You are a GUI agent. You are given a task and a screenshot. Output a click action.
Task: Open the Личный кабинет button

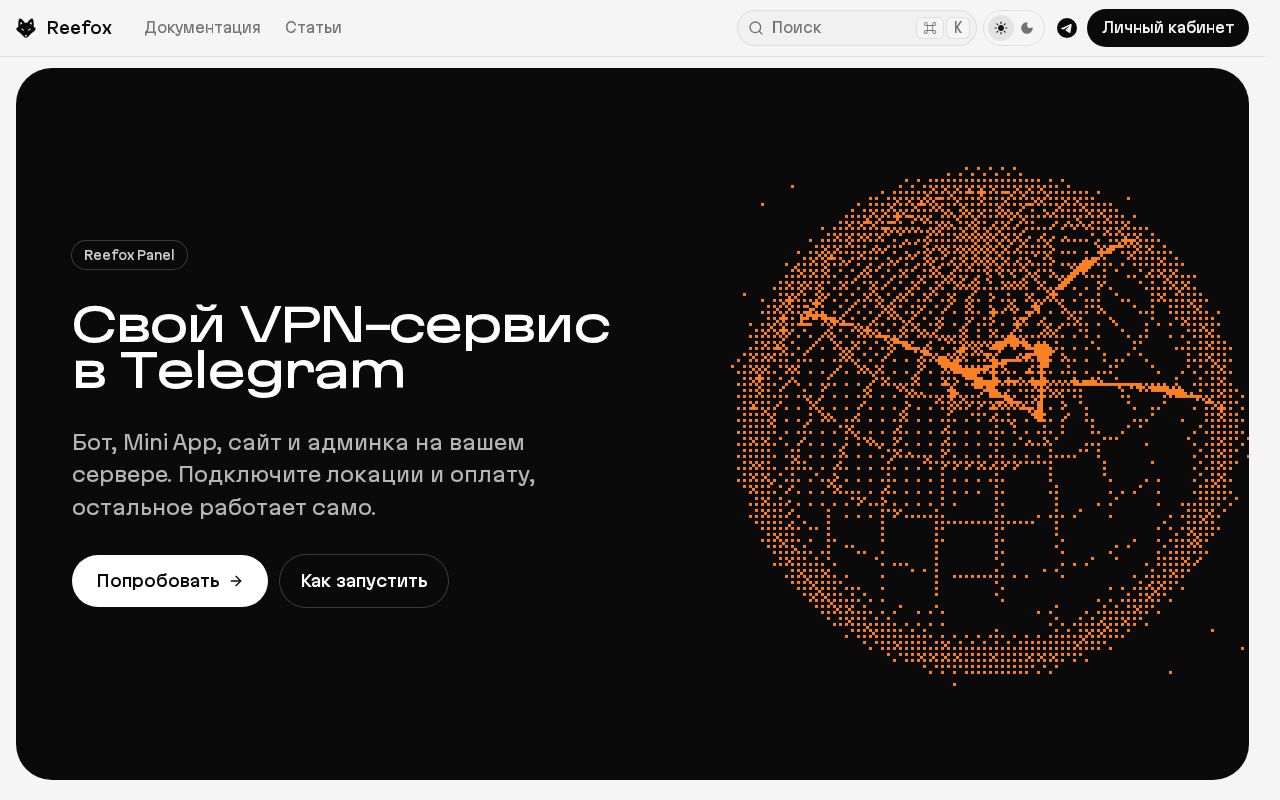(1168, 28)
